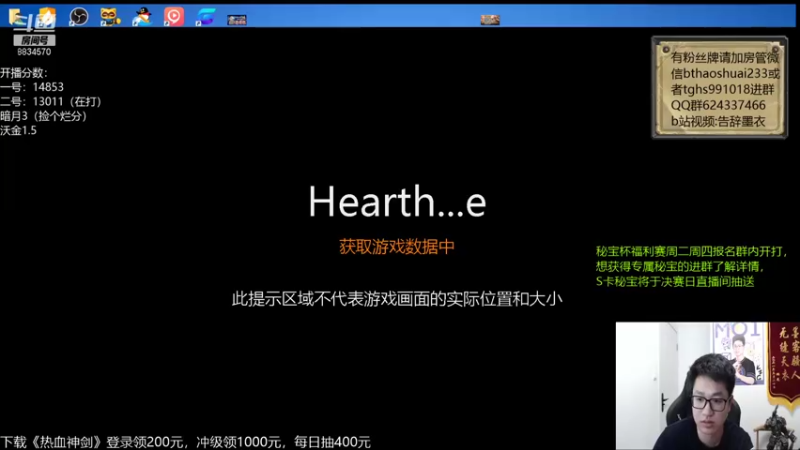Click the streamer webcam feed

tap(708, 386)
